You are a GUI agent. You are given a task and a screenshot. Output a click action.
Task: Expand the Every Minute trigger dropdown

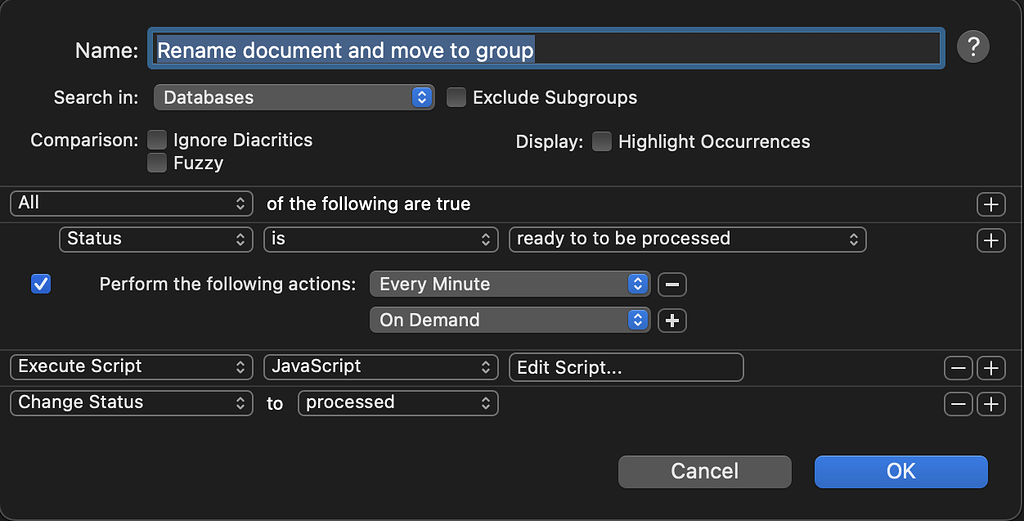509,284
